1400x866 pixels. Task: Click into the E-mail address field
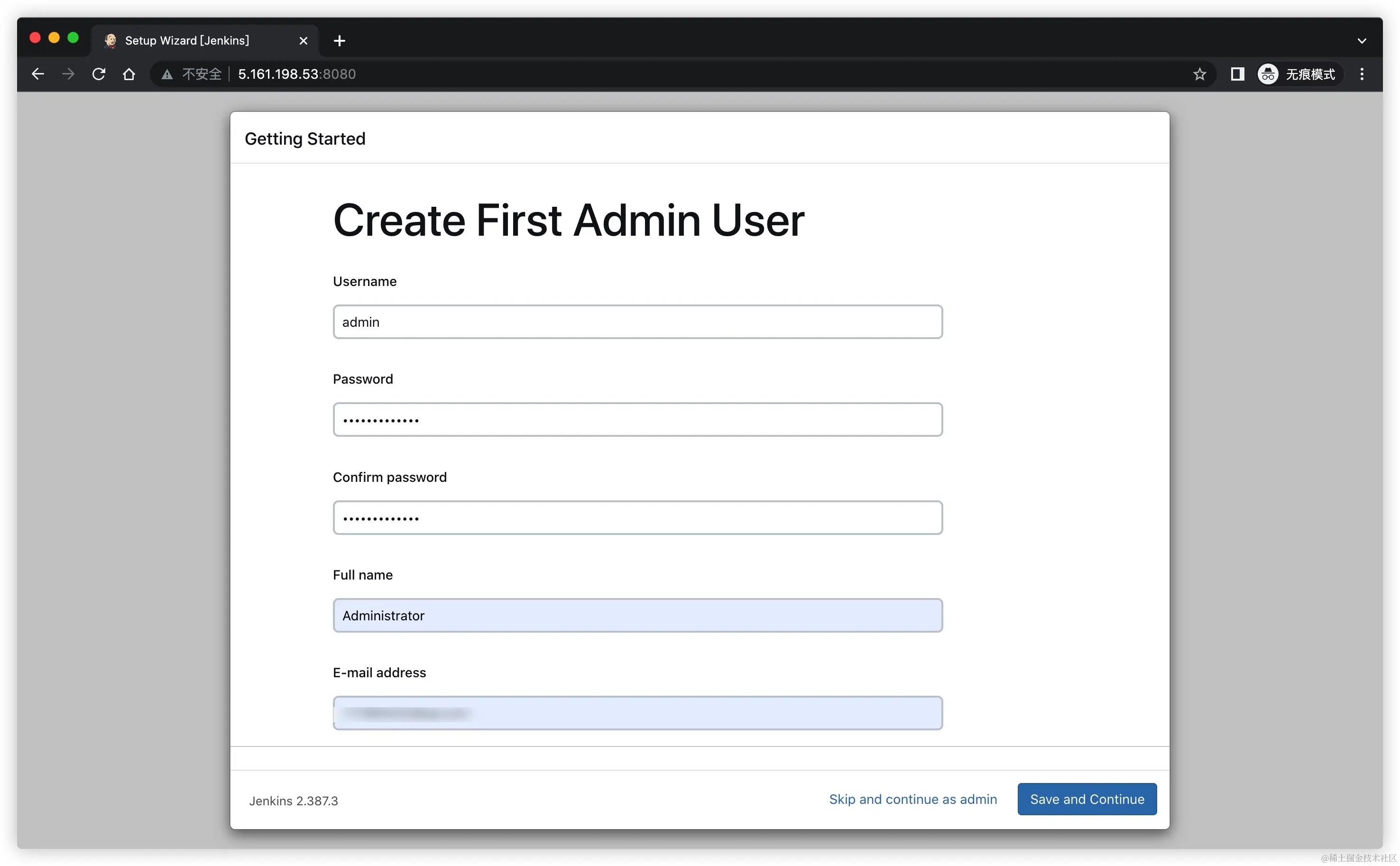click(x=637, y=713)
